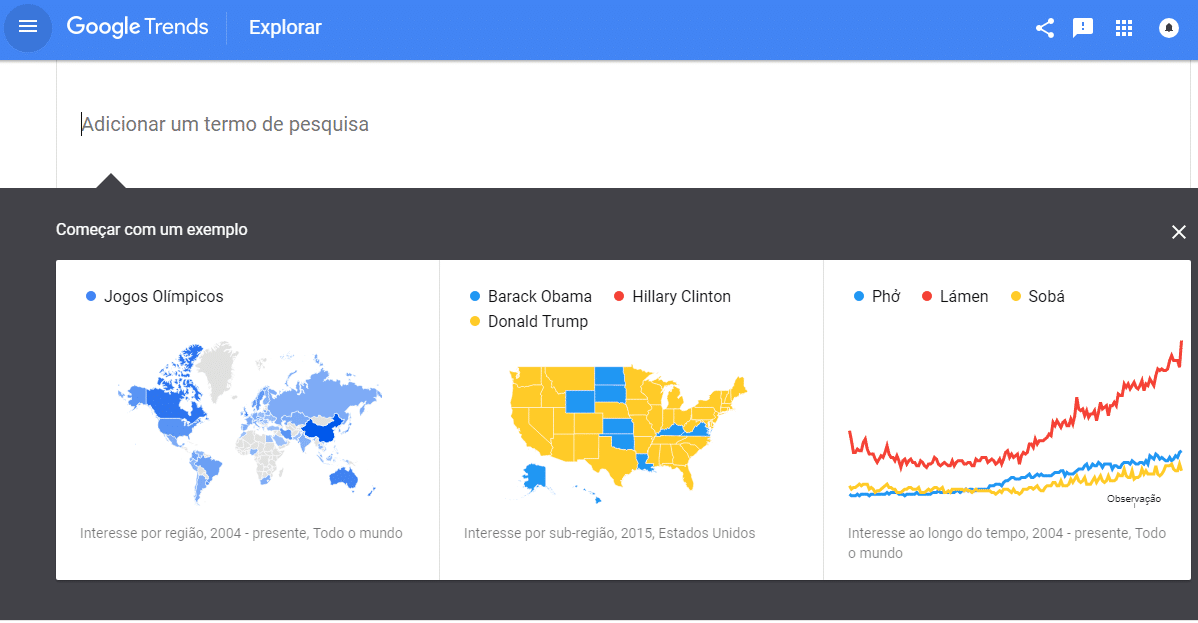Click the share icon in header
This screenshot has height=623, width=1198.
click(1044, 28)
